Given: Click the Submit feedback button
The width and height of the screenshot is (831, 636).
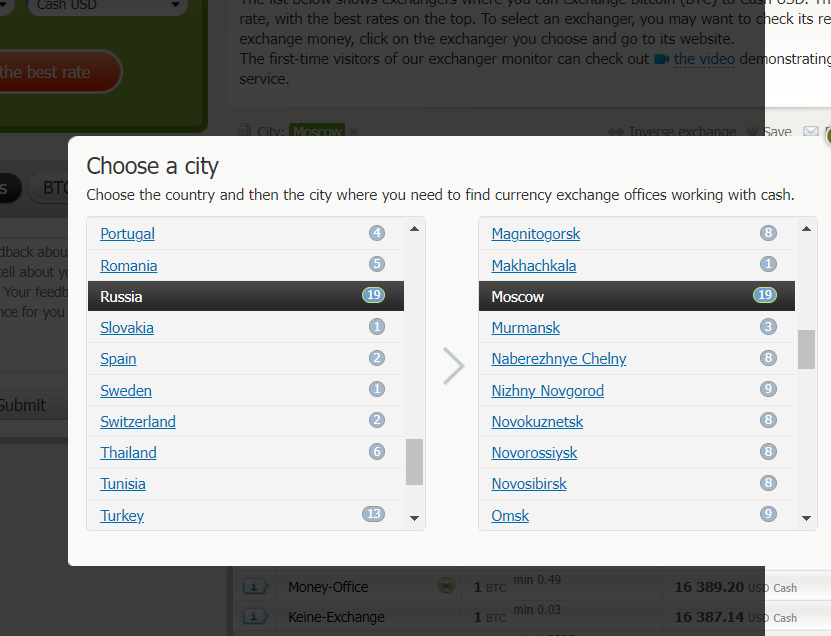Looking at the screenshot, I should point(22,405).
